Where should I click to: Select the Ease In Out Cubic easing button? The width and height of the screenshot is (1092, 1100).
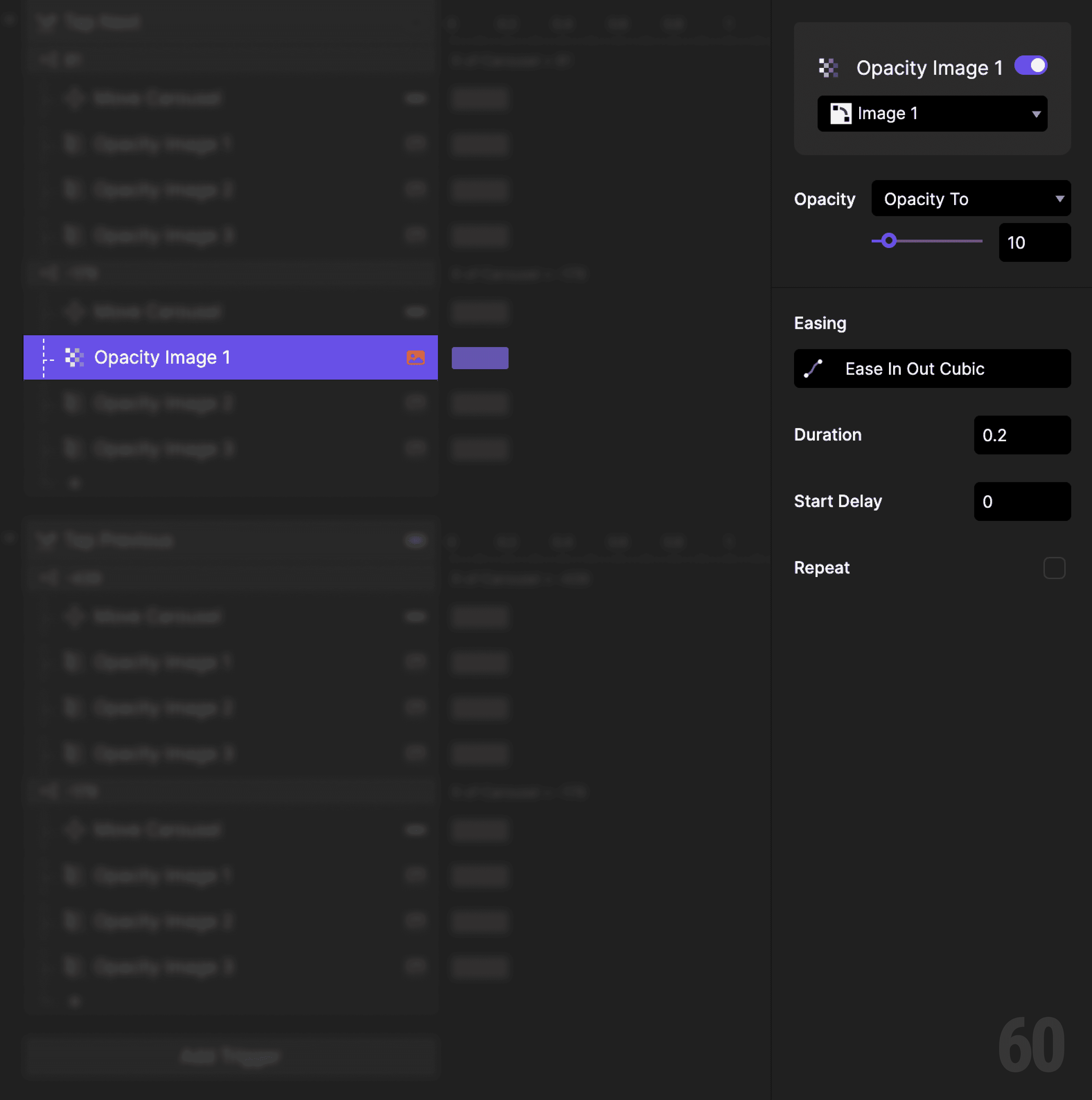tap(932, 369)
